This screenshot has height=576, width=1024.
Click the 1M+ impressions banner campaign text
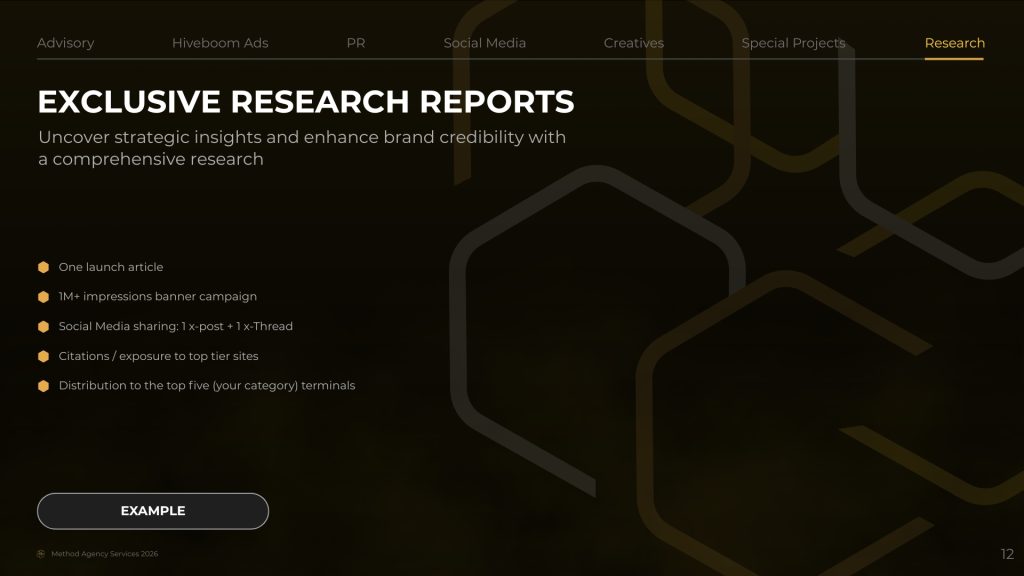(x=157, y=297)
